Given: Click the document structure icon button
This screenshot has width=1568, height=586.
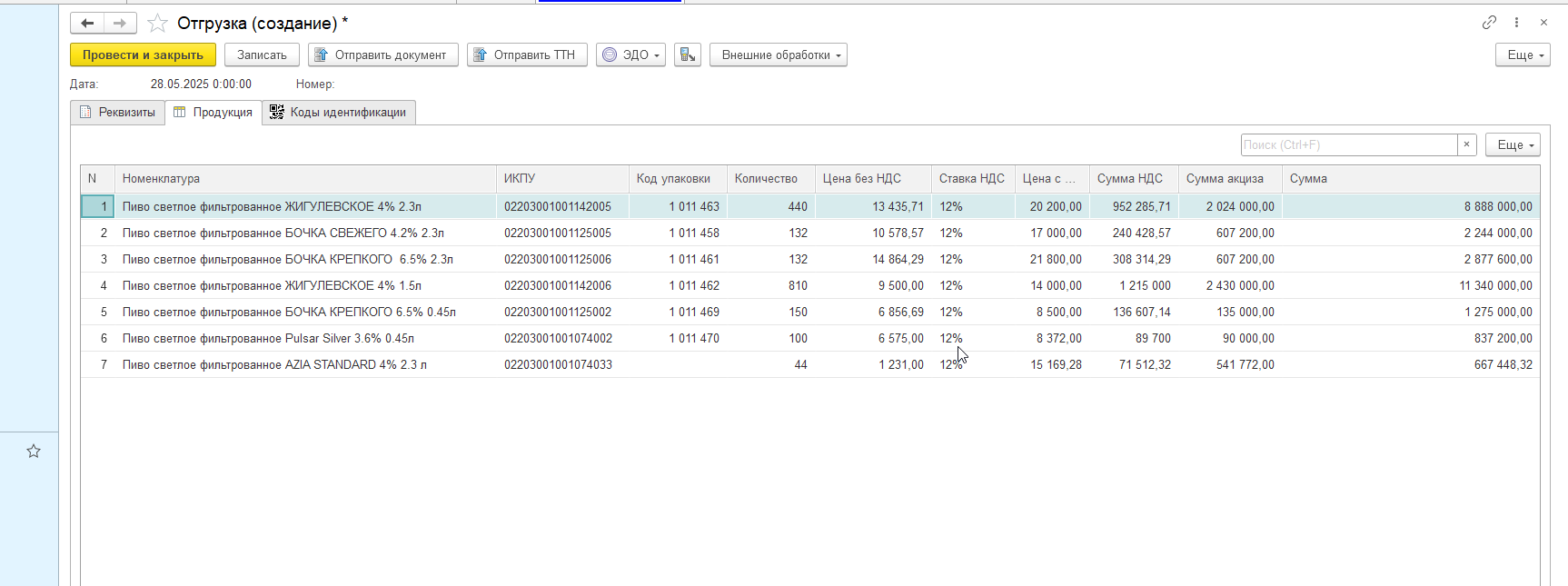Looking at the screenshot, I should point(688,55).
